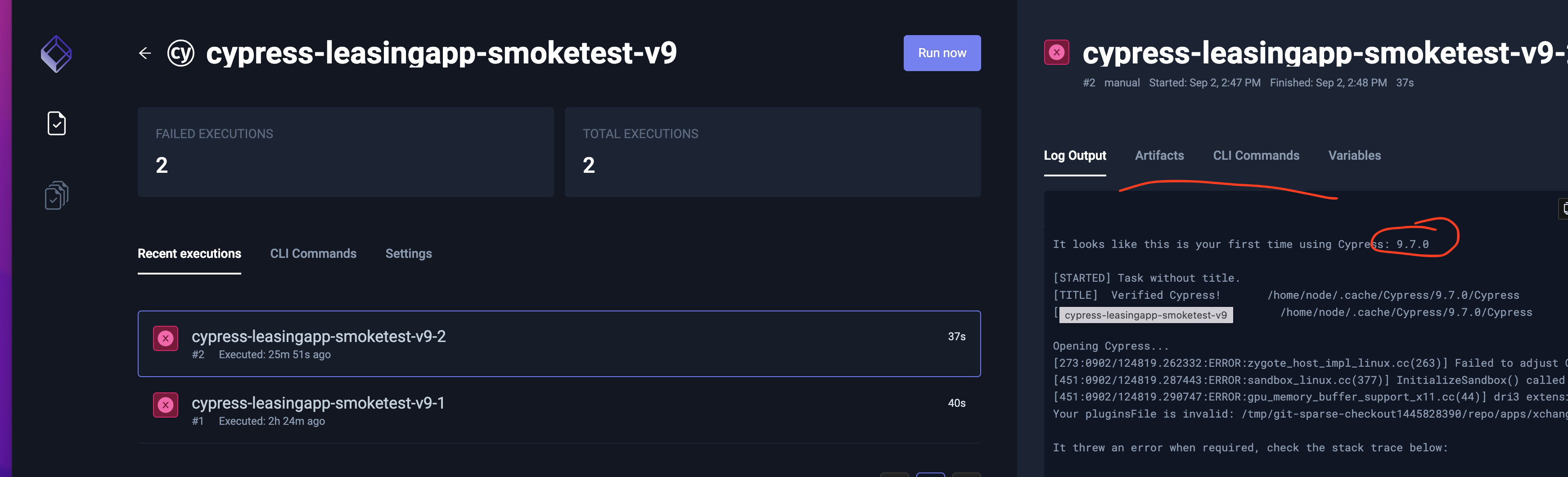This screenshot has width=1568, height=477.
Task: Trigger the job with the Run now button
Action: (942, 53)
